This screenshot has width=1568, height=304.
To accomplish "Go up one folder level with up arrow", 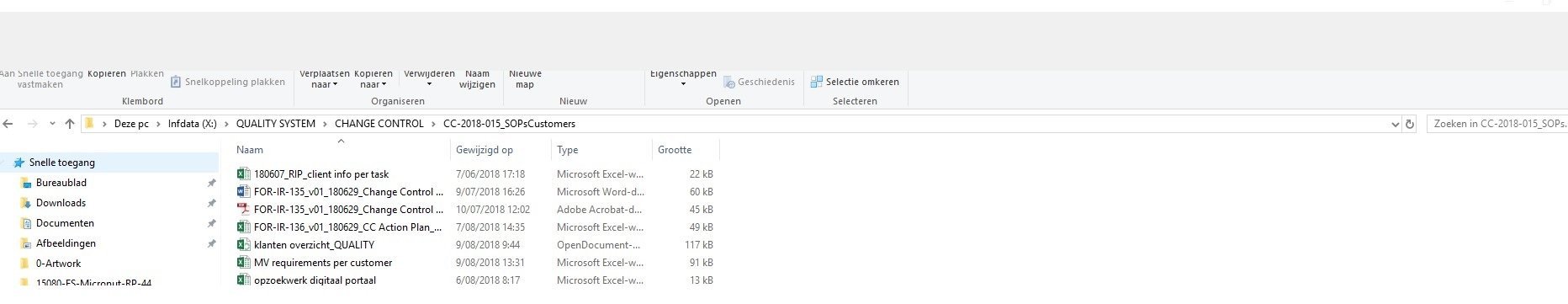I will pos(70,124).
